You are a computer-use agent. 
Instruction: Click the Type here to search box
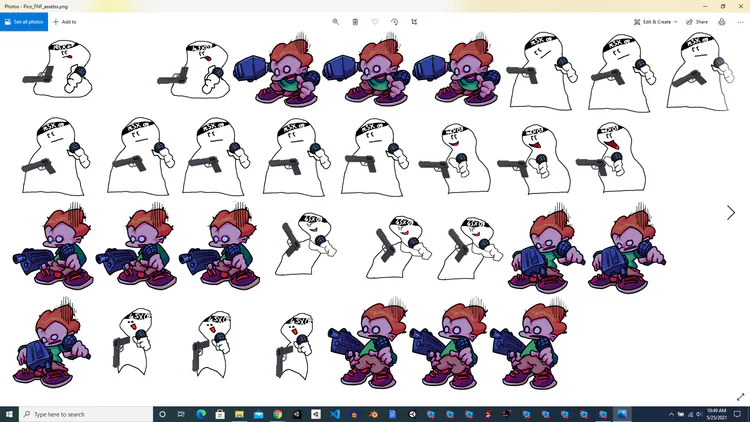86,414
